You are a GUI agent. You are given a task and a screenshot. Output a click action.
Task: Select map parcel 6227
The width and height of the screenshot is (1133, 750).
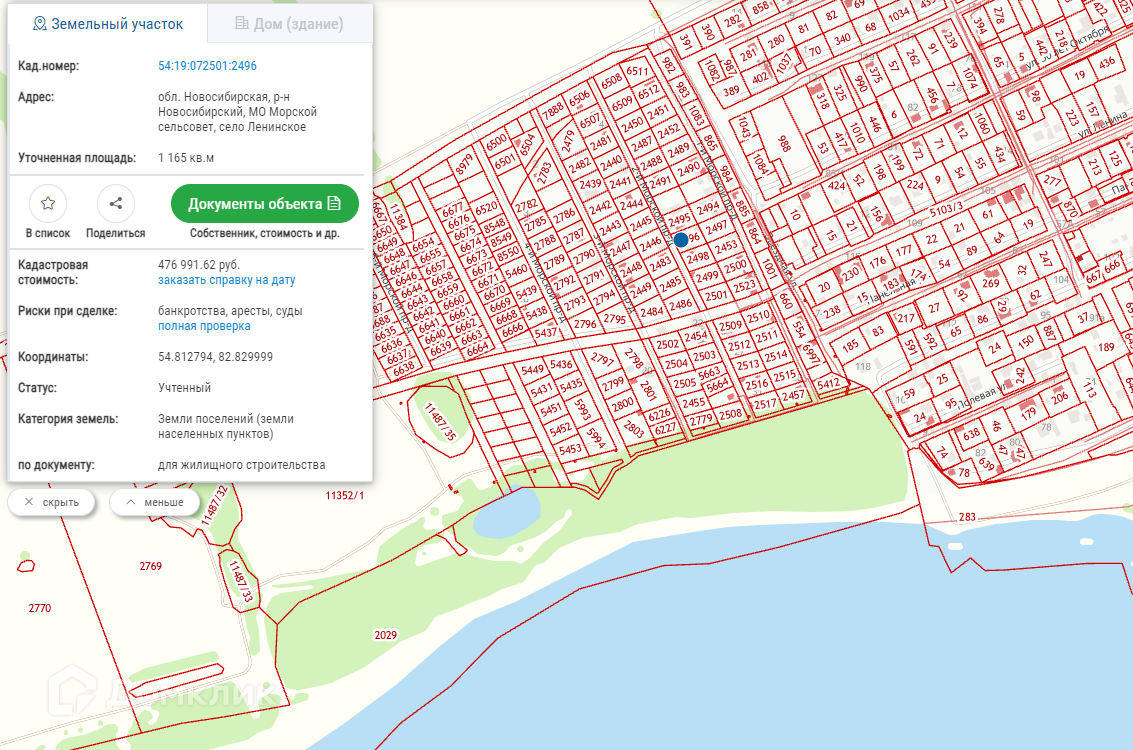click(665, 428)
